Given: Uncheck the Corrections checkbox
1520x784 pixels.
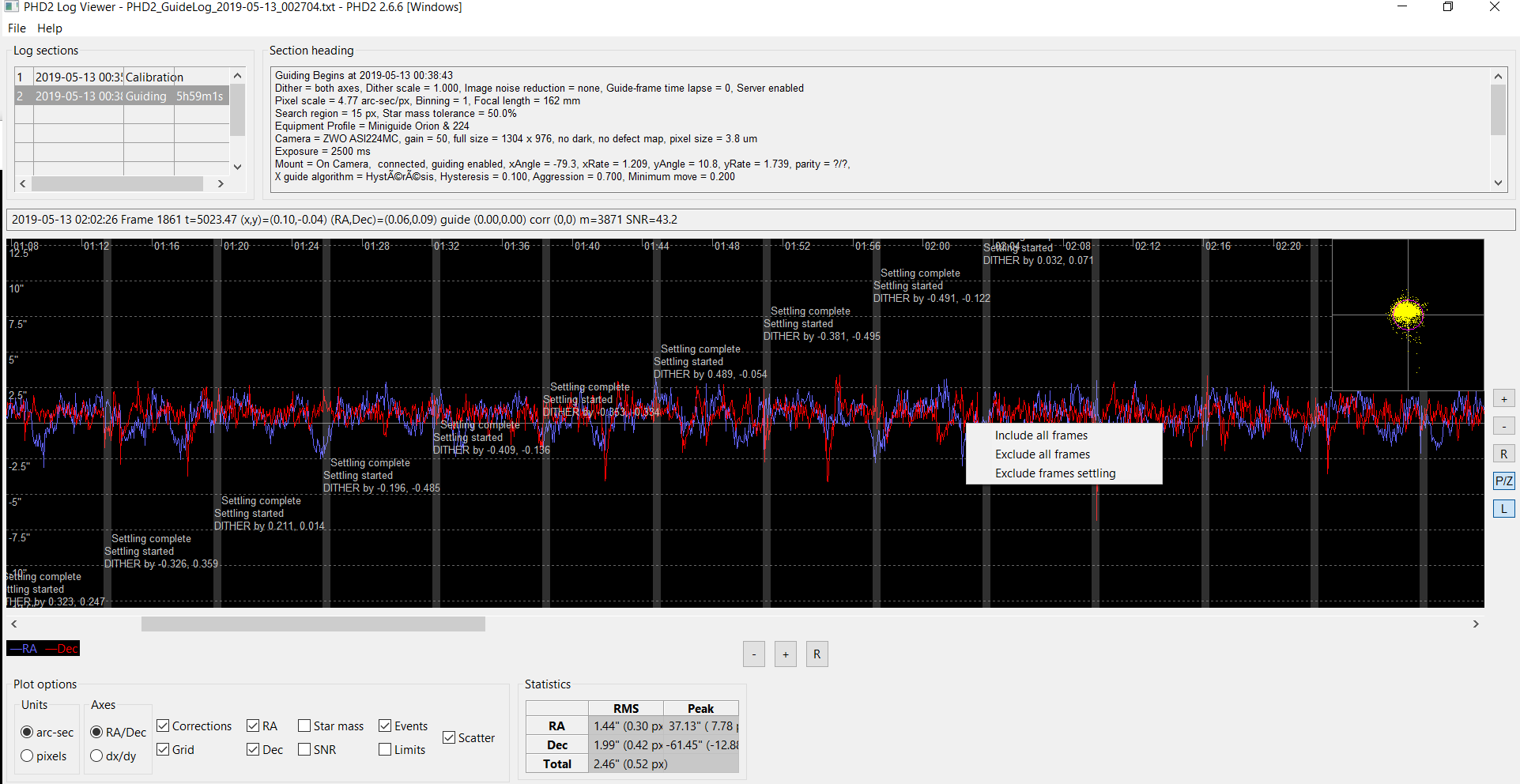Looking at the screenshot, I should [163, 726].
